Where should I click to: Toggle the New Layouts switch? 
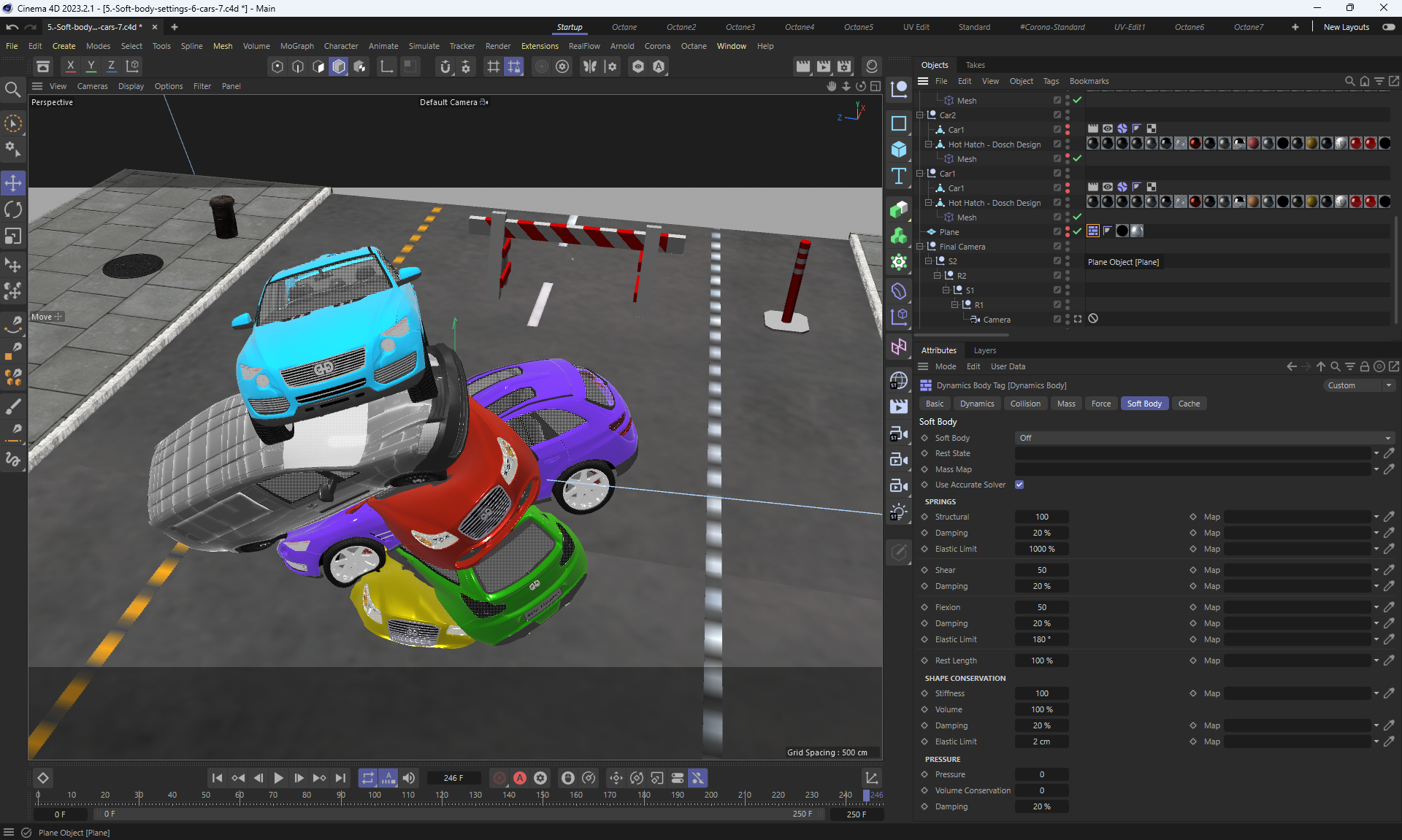(1388, 27)
